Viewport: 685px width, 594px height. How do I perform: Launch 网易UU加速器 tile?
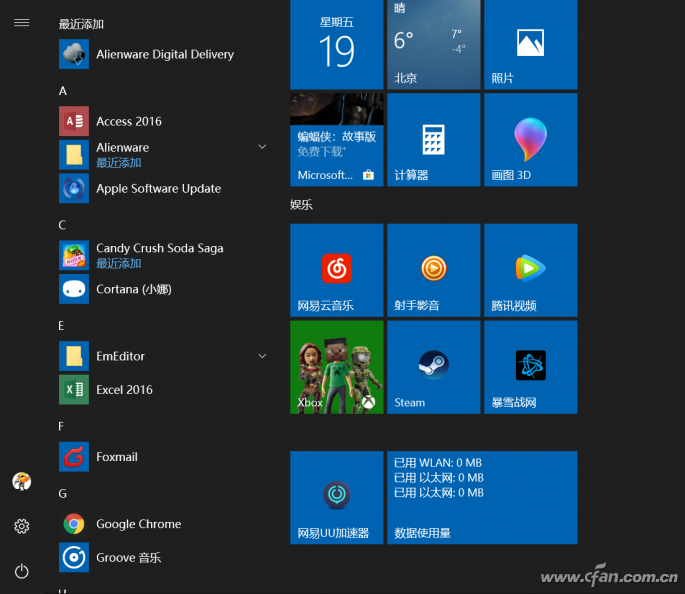tap(337, 498)
